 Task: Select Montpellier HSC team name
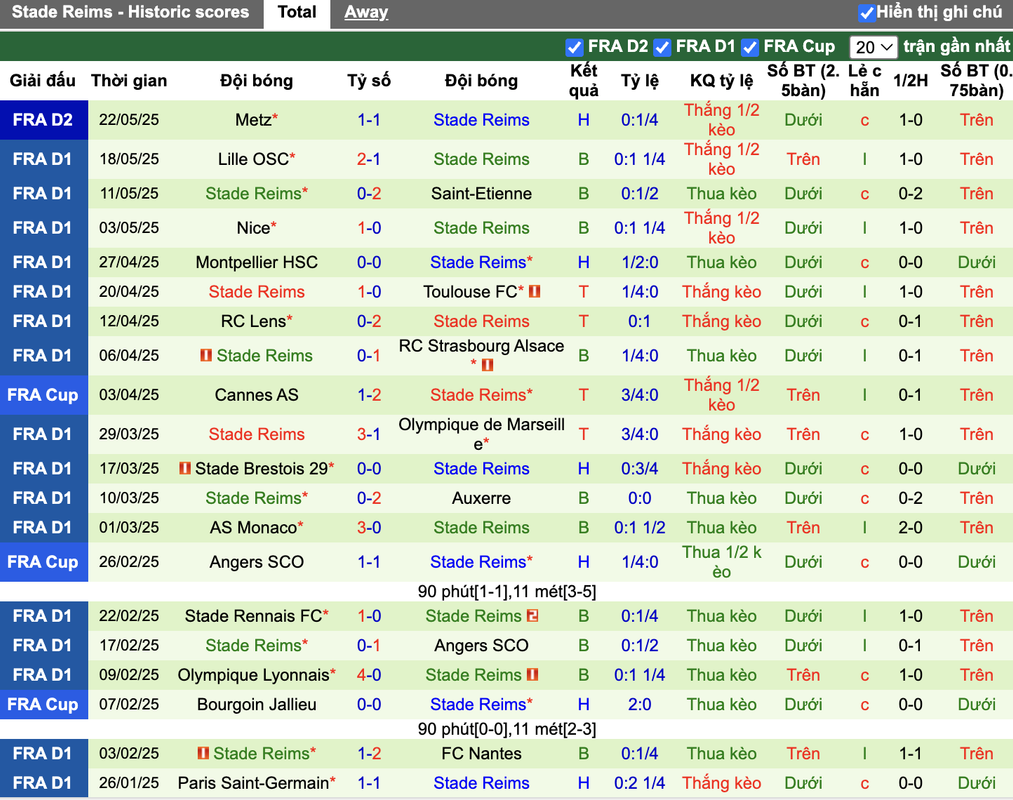click(256, 262)
